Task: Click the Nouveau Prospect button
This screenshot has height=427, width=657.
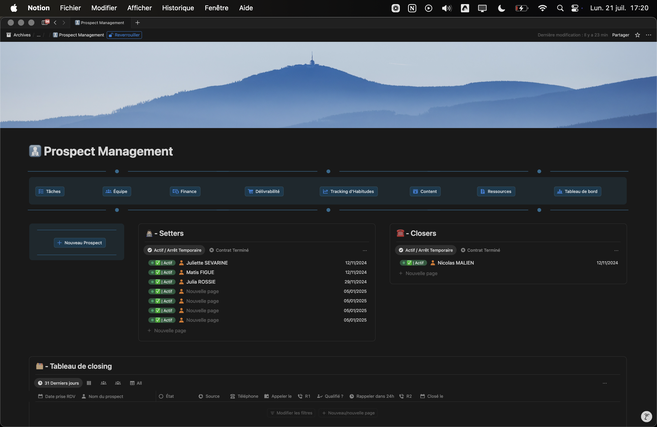Action: point(79,242)
